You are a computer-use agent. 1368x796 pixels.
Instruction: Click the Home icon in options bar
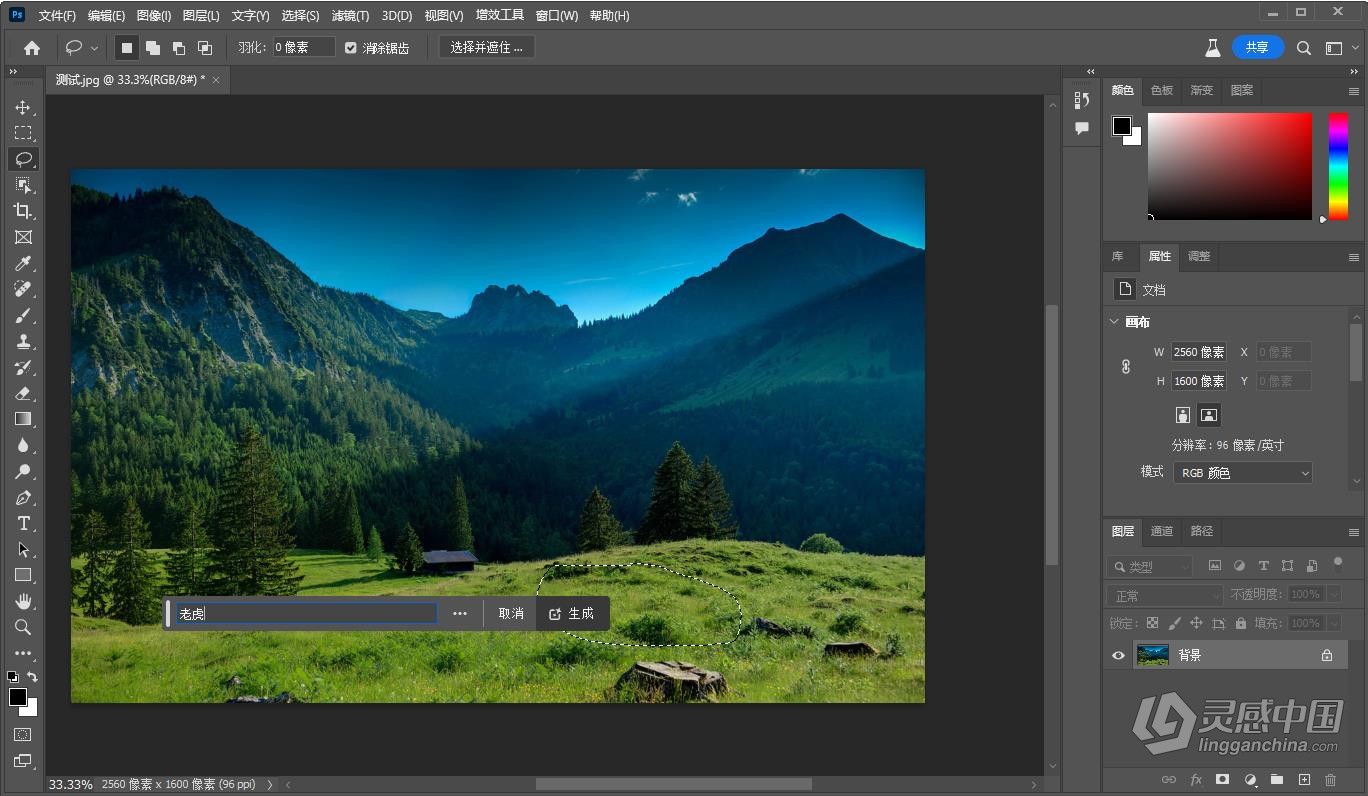pyautogui.click(x=32, y=47)
